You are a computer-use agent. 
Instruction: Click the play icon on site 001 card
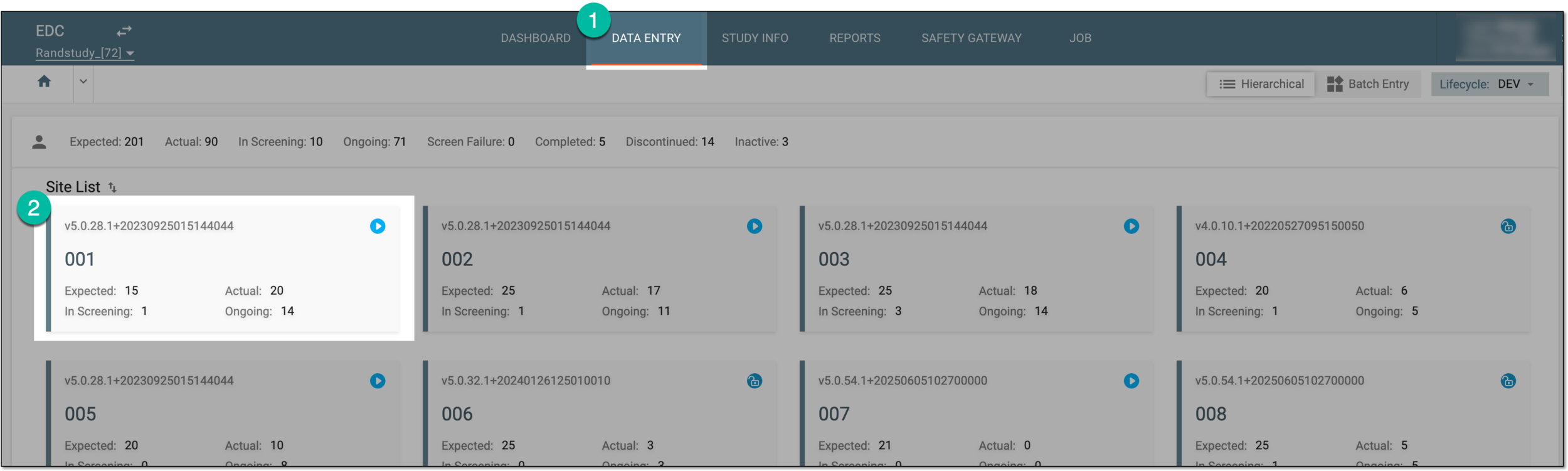tap(378, 226)
